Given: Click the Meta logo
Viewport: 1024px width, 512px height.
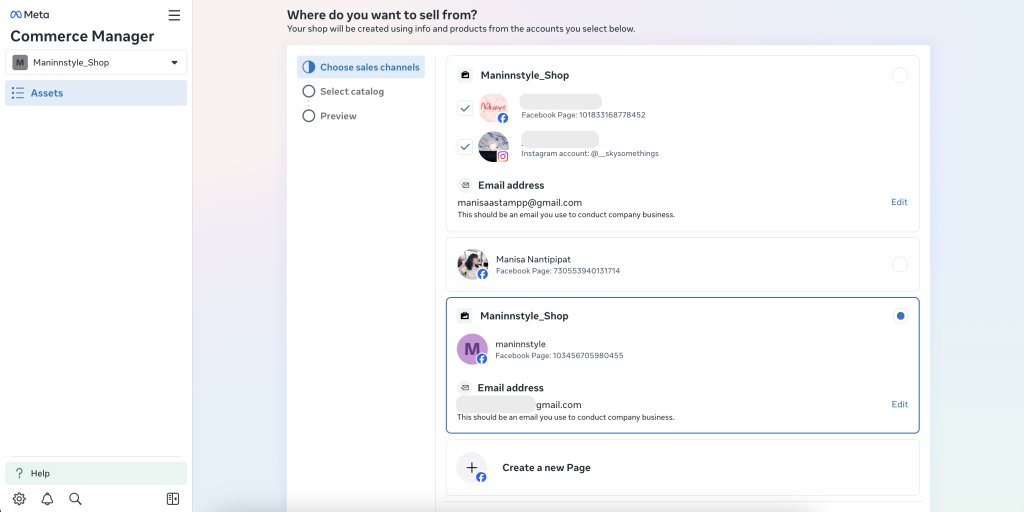Looking at the screenshot, I should [x=30, y=15].
